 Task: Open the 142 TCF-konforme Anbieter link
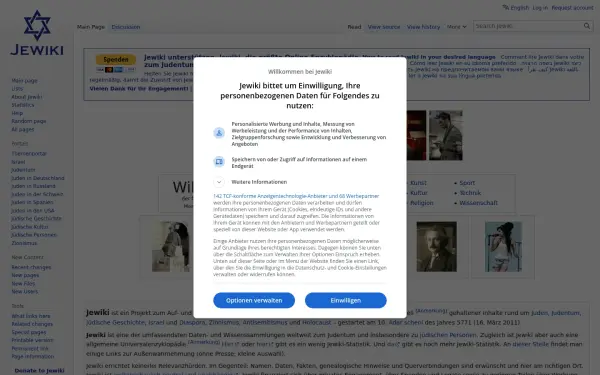click(x=296, y=196)
